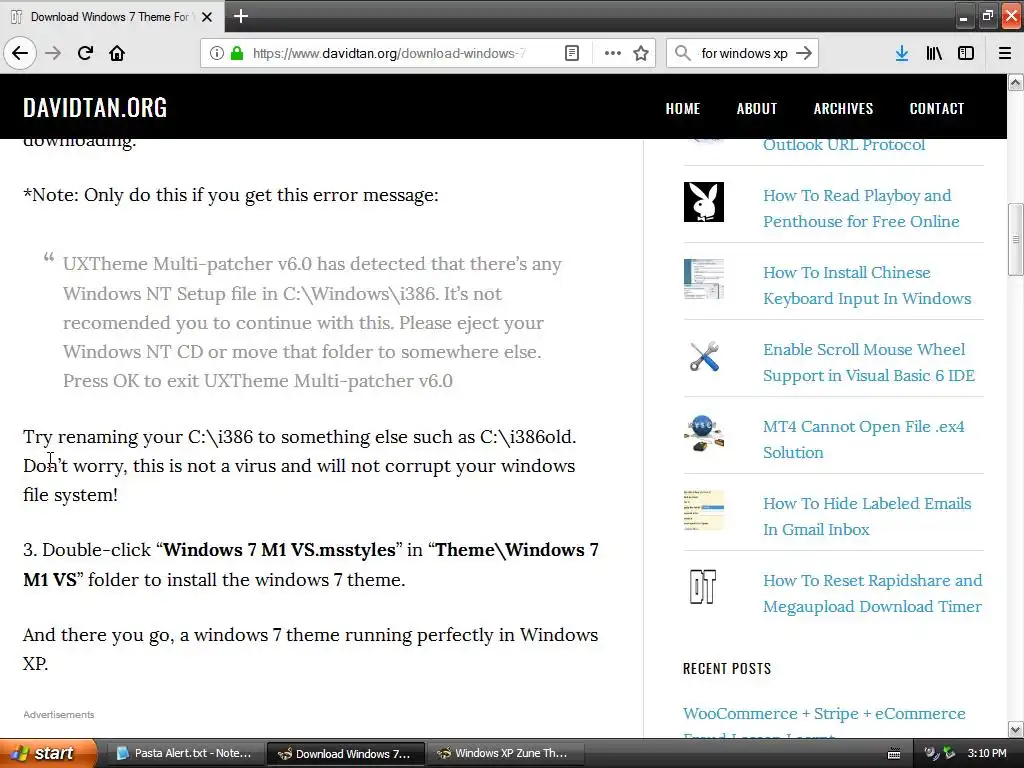1024x768 pixels.
Task: Click the on-screen keyboard tray icon
Action: click(x=894, y=754)
